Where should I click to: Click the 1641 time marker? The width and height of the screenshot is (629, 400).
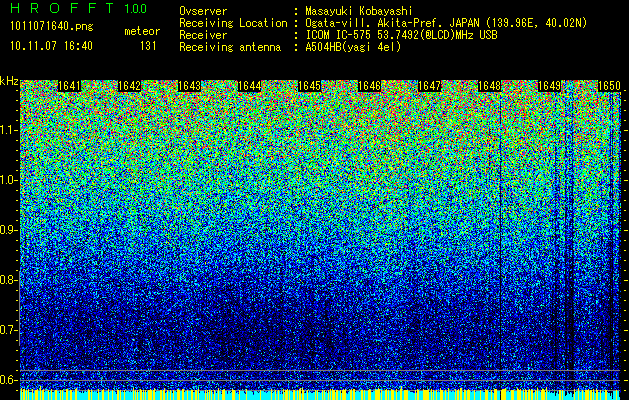tap(69, 86)
